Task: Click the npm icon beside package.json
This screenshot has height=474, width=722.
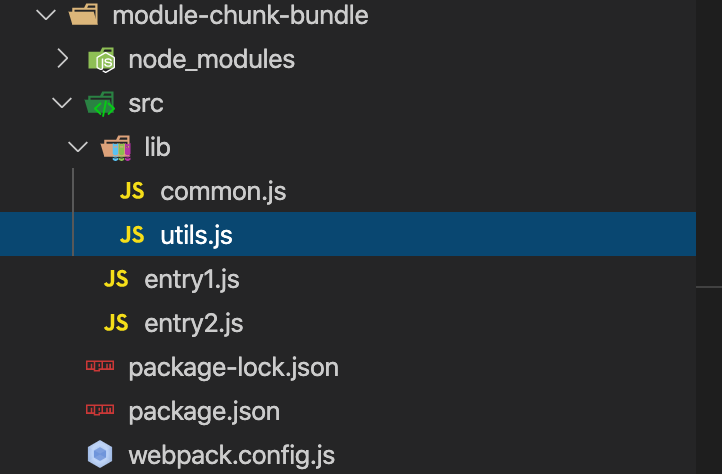Action: point(100,412)
